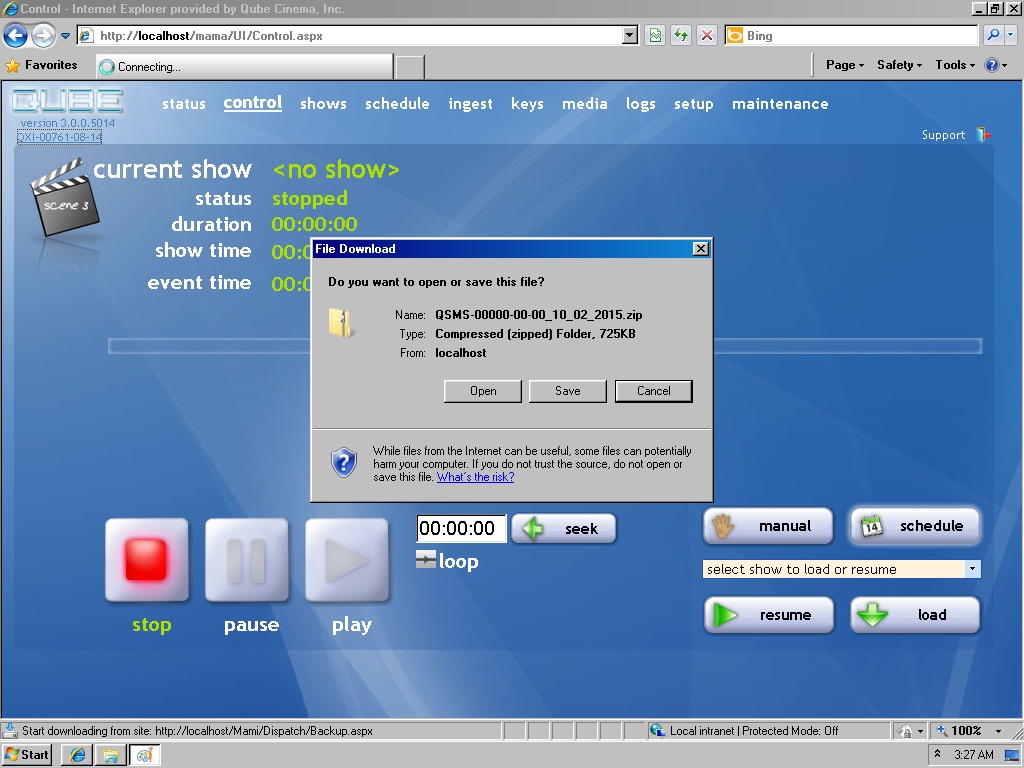Click the load button
This screenshot has width=1024, height=768.
click(915, 615)
